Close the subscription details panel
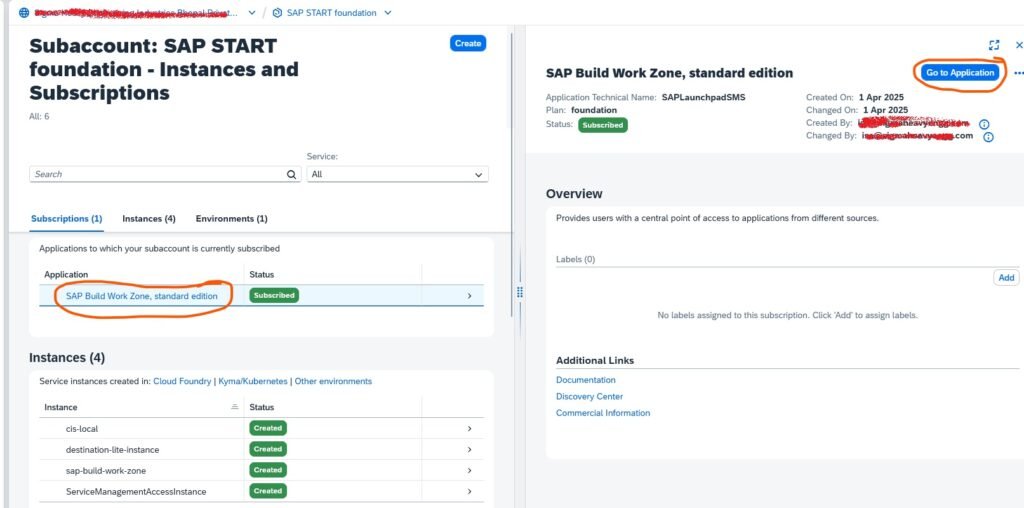Screen dimensions: 1024x508 [x=1019, y=45]
